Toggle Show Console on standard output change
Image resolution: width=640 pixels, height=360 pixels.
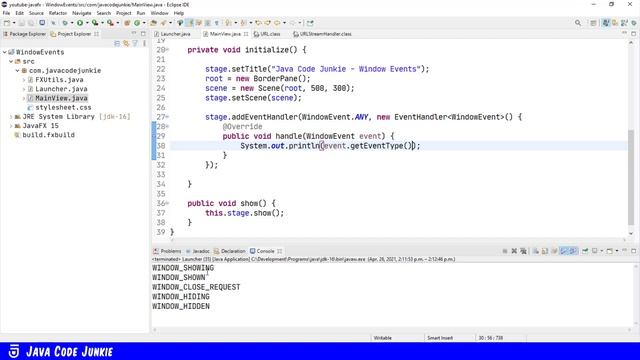click(564, 251)
